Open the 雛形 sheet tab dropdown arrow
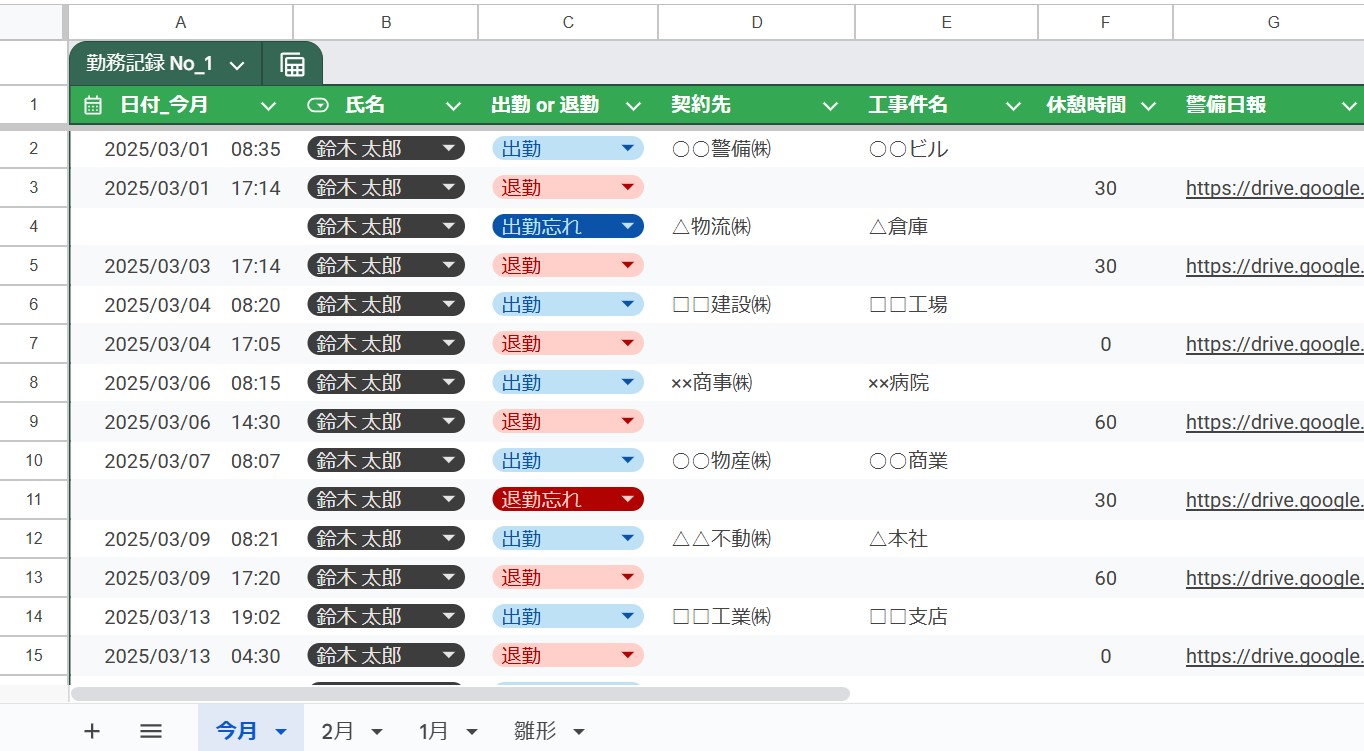The width and height of the screenshot is (1364, 751). (x=580, y=730)
